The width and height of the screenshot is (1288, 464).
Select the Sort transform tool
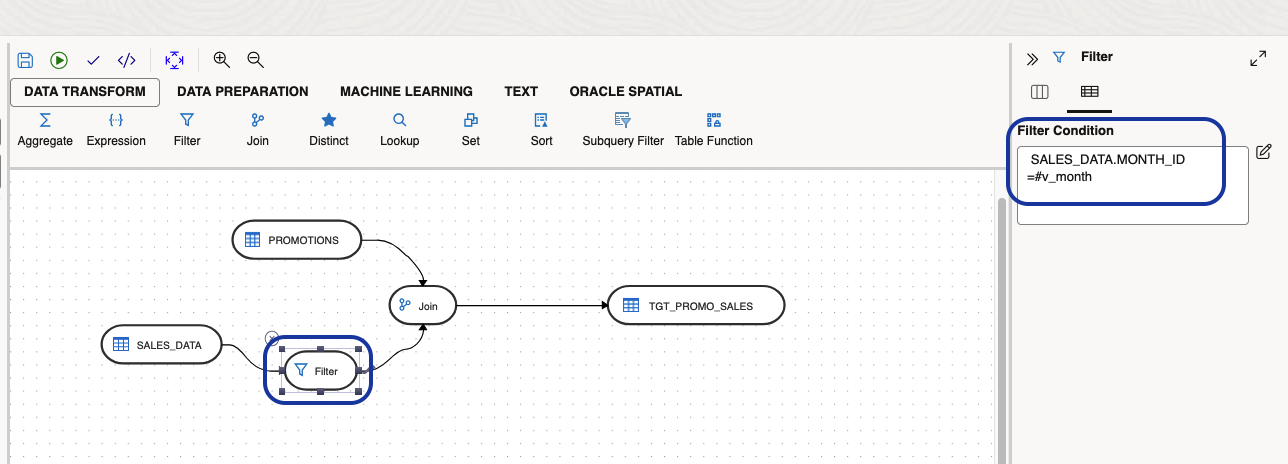tap(541, 130)
